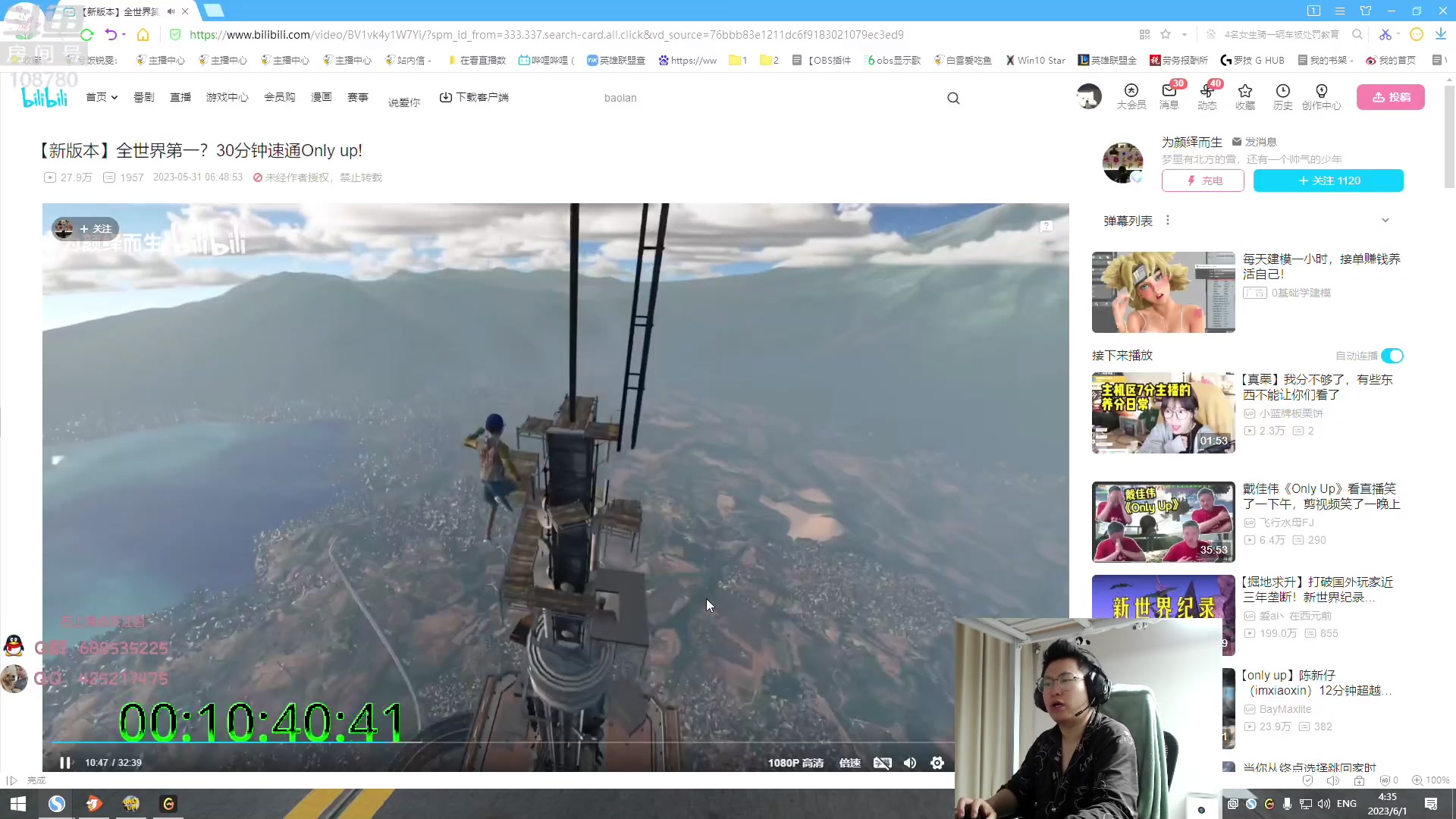Follow the uploader with 关注 button
The width and height of the screenshot is (1456, 819).
(1328, 180)
